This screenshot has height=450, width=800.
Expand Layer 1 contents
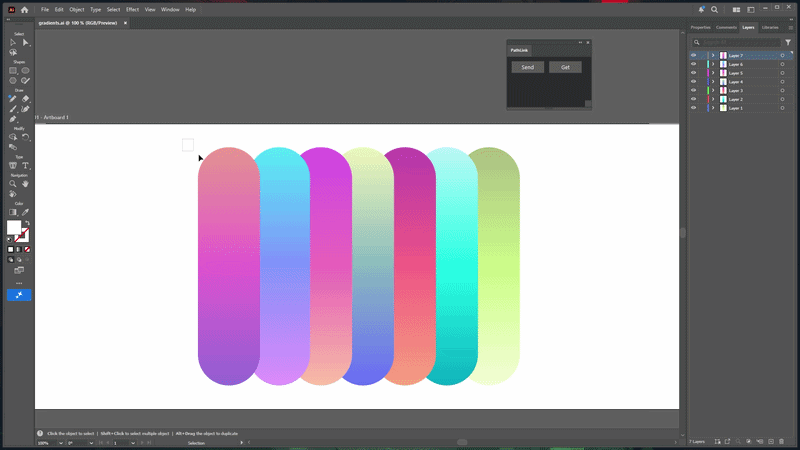tap(713, 108)
